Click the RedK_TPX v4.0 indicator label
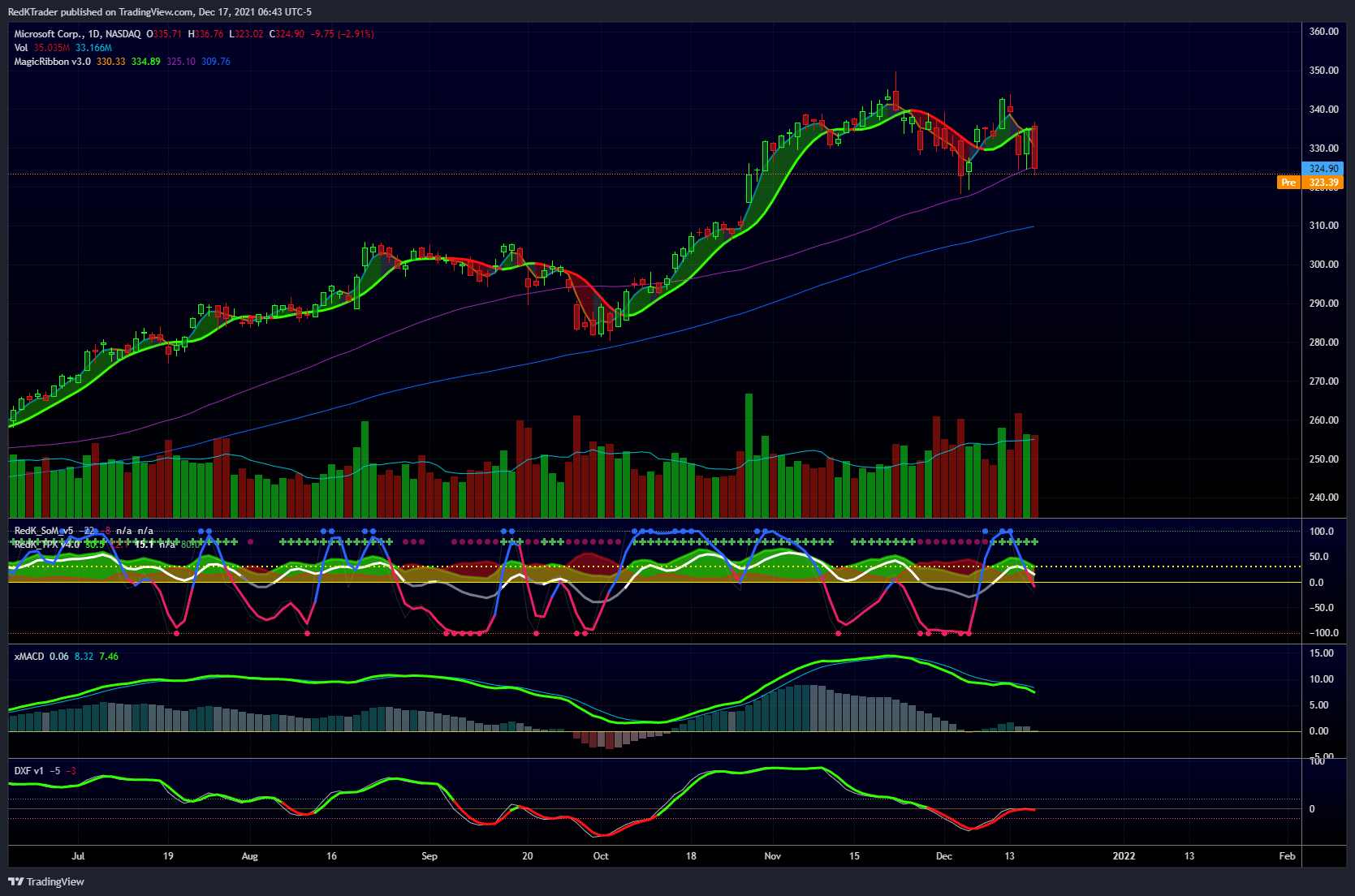Viewport: 1355px width, 896px height. tap(47, 544)
